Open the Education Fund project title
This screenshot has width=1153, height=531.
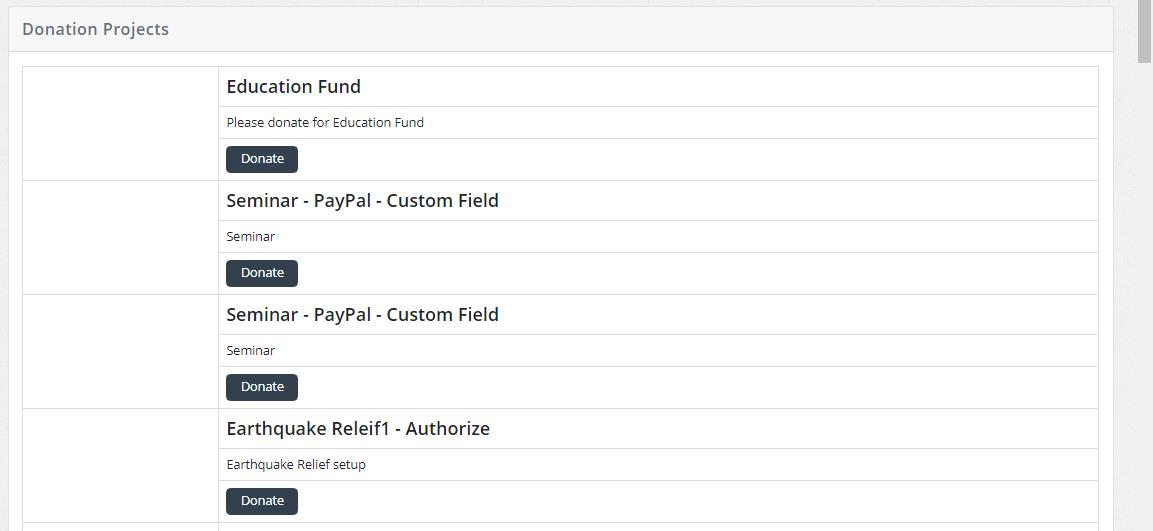(293, 87)
